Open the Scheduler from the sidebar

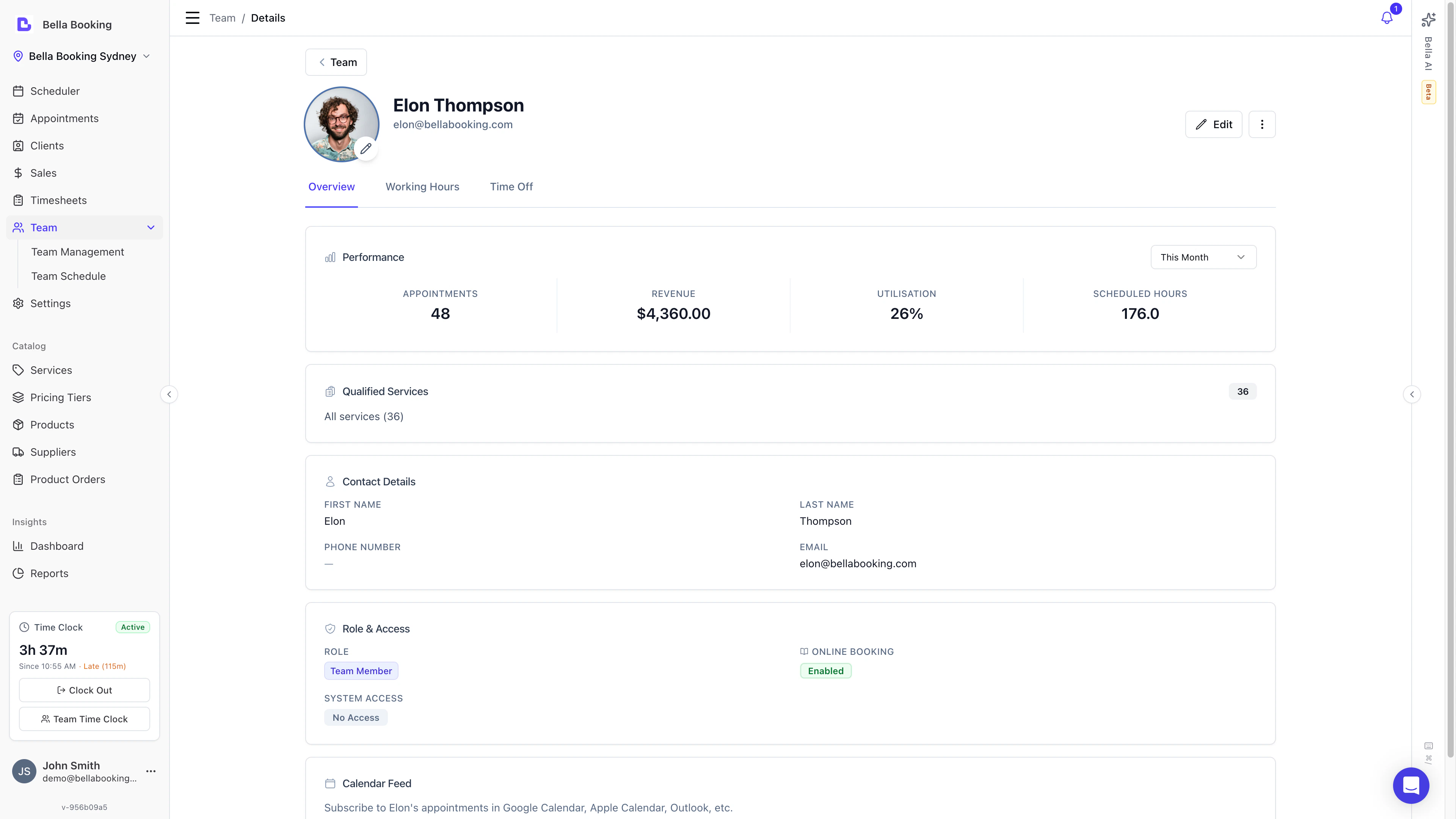tap(55, 91)
